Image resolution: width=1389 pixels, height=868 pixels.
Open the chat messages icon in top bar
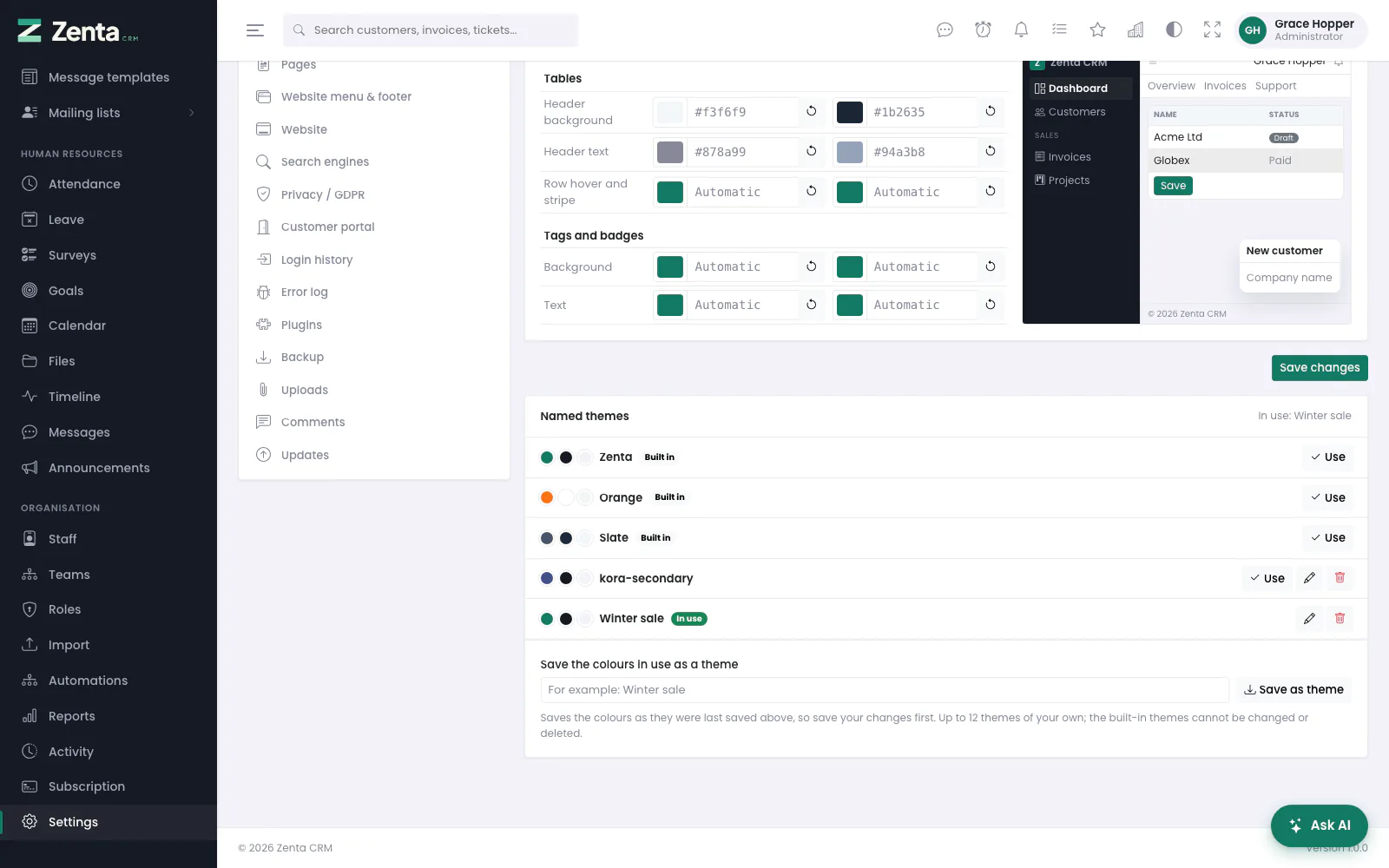(945, 30)
